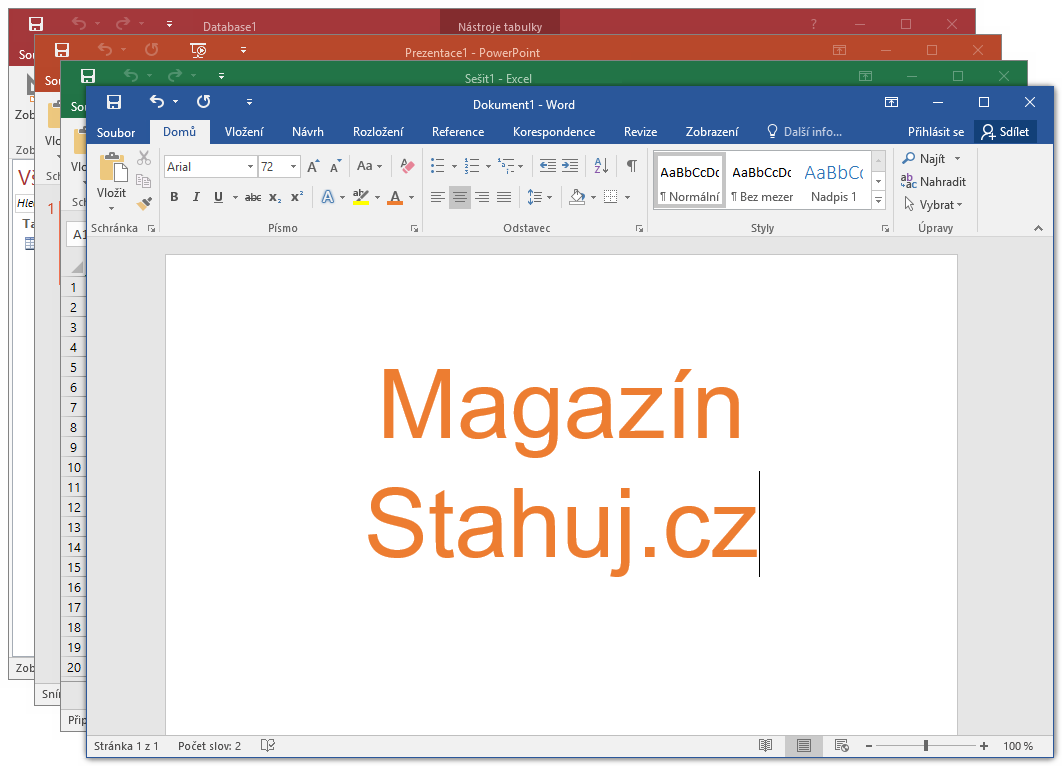
Task: Switch to the Vložení tab
Action: [244, 132]
